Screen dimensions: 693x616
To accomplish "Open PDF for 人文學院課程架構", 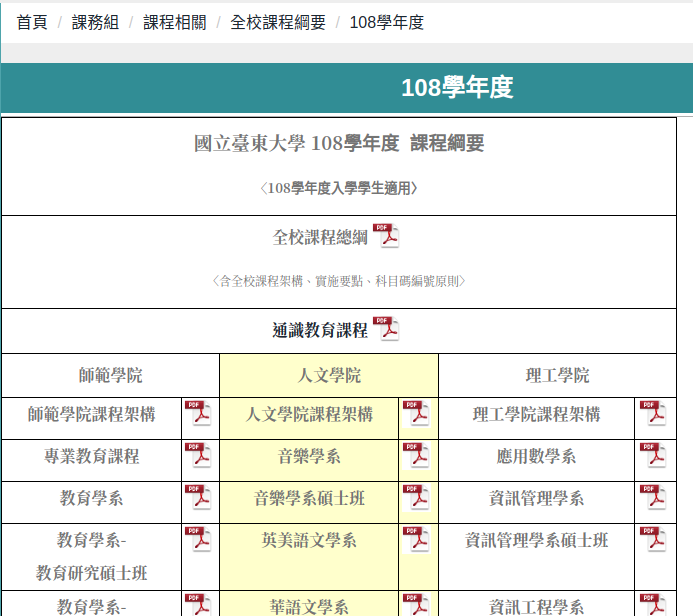I will coord(416,413).
